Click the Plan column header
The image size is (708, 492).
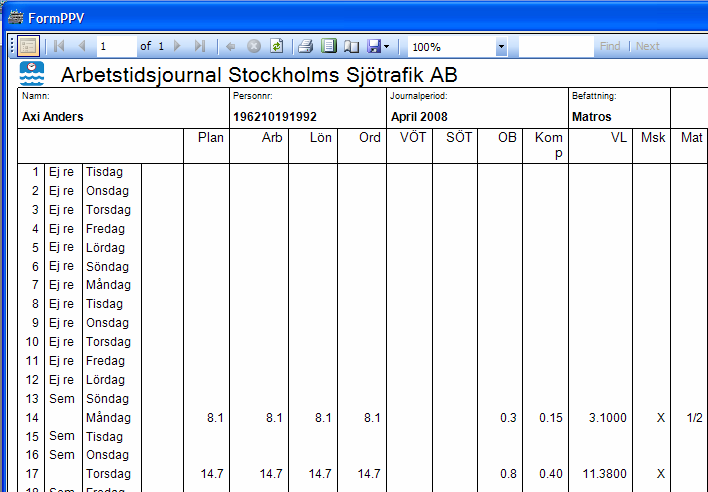(x=210, y=138)
